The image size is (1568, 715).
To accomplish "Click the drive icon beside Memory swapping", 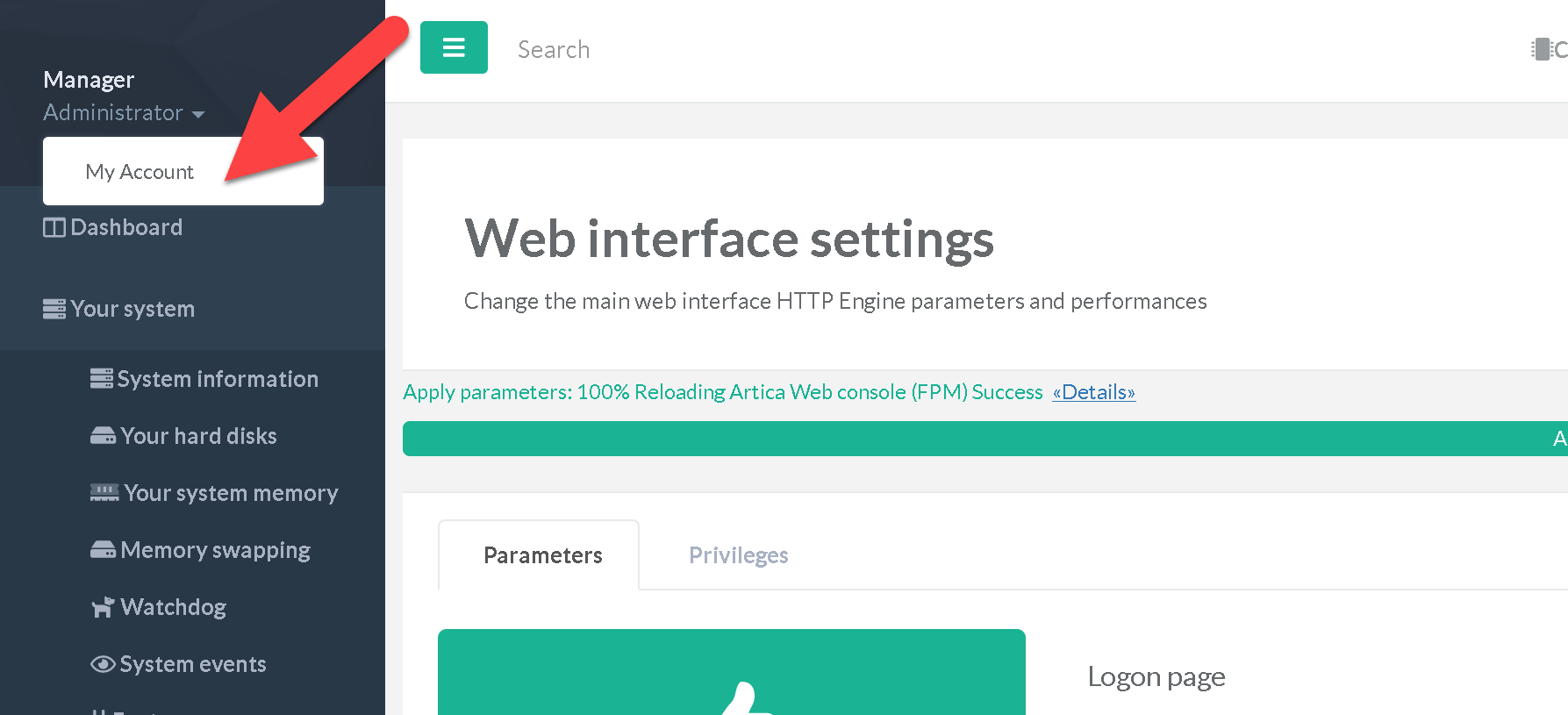I will pos(103,550).
